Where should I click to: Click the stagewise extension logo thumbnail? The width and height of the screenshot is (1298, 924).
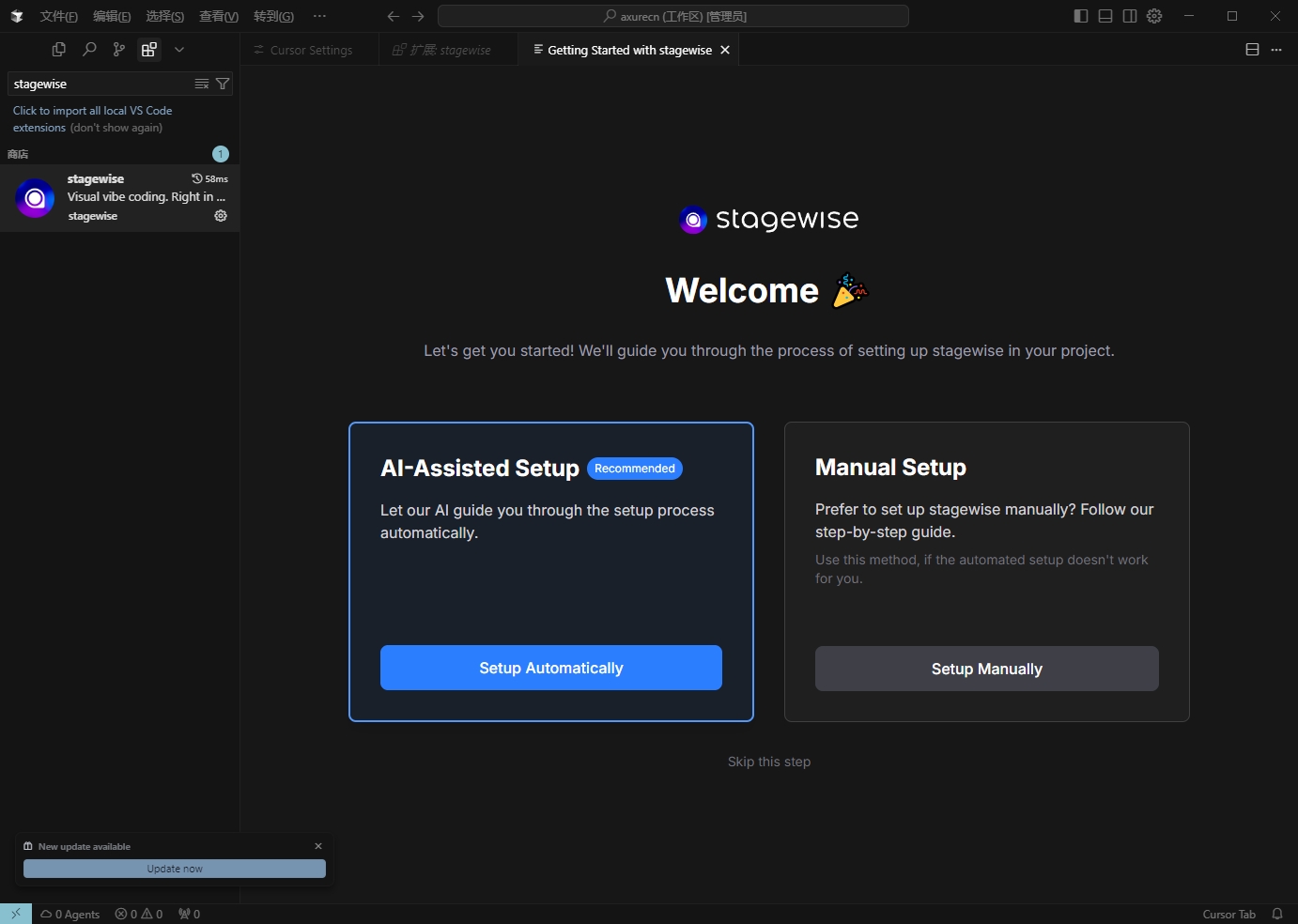click(35, 198)
